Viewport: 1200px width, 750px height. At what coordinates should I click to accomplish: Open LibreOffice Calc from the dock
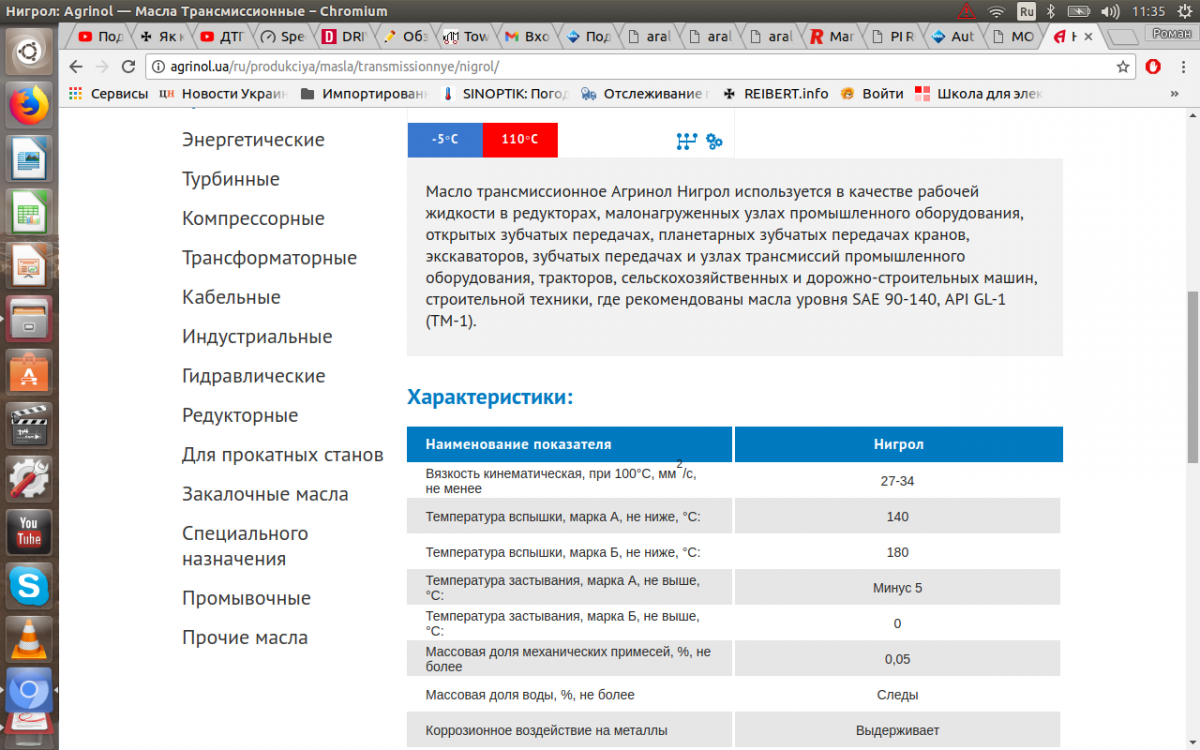click(29, 213)
